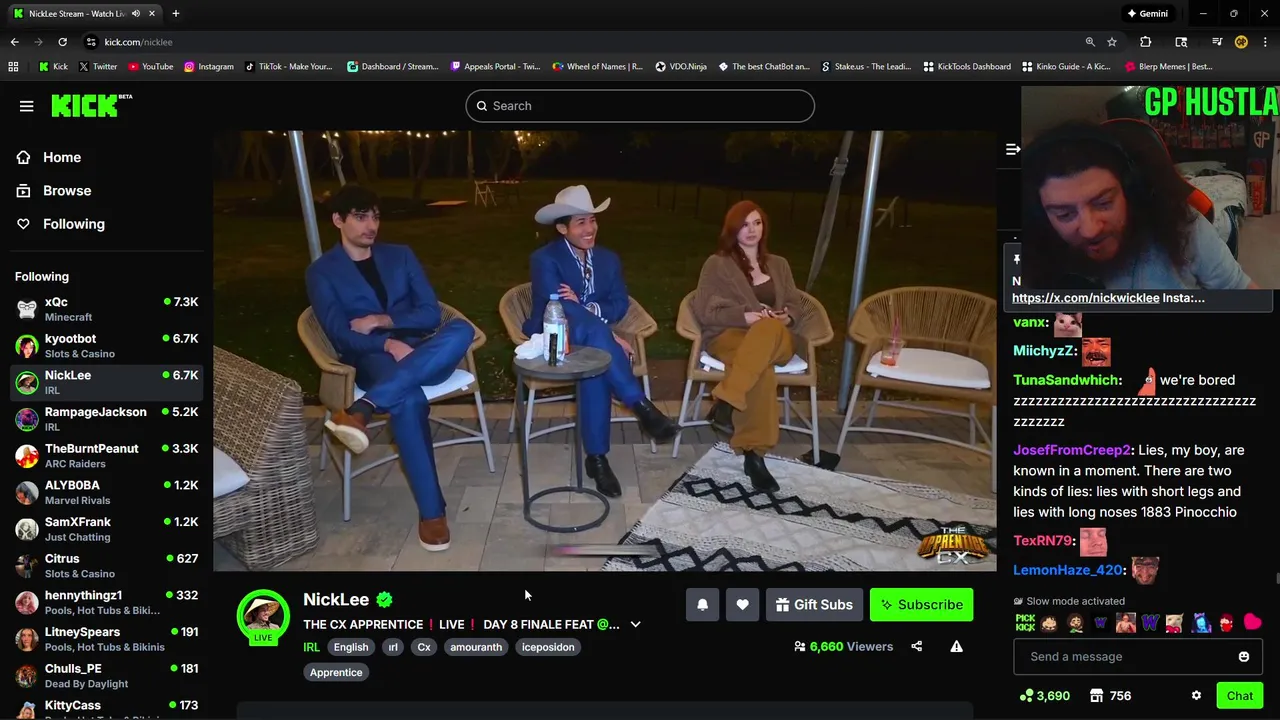This screenshot has height=720, width=1280.
Task: Open the Chrome profile avatar
Action: [1241, 42]
